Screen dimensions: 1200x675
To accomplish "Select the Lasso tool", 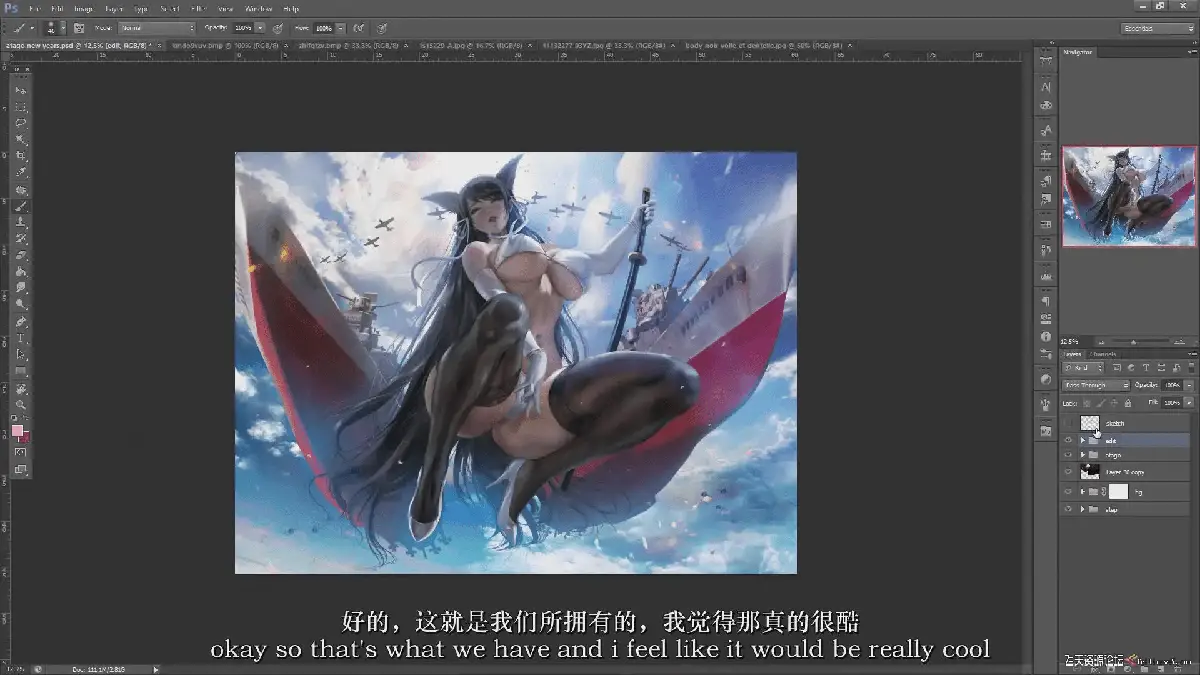I will (x=21, y=123).
